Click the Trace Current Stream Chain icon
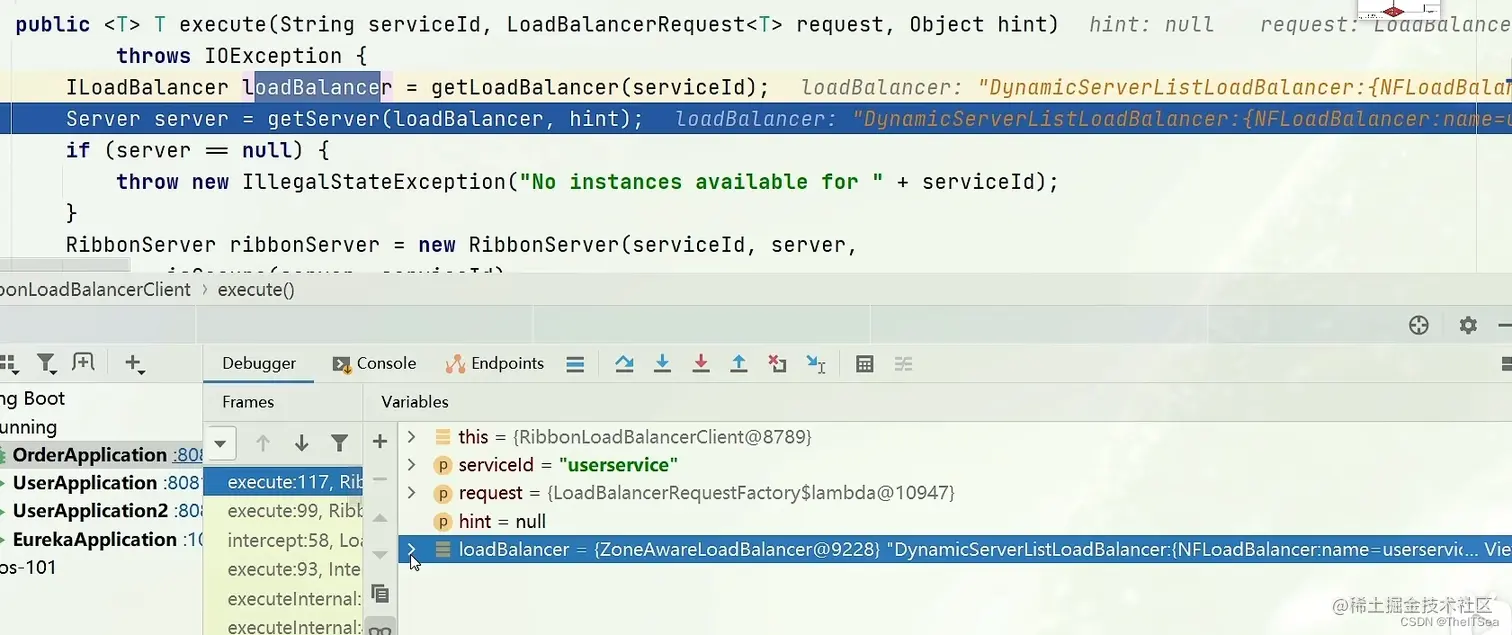This screenshot has width=1512, height=635. click(x=903, y=364)
